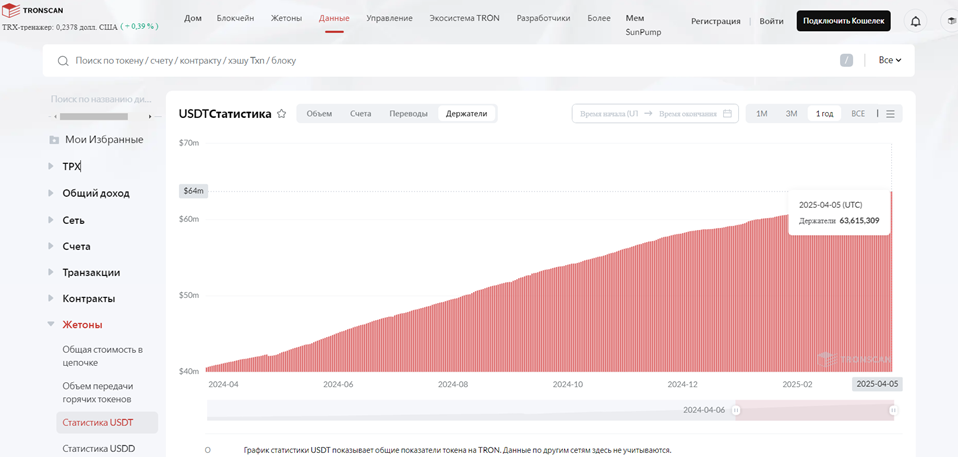Click the search magnifier icon
Viewport: 958px width, 457px height.
point(62,60)
